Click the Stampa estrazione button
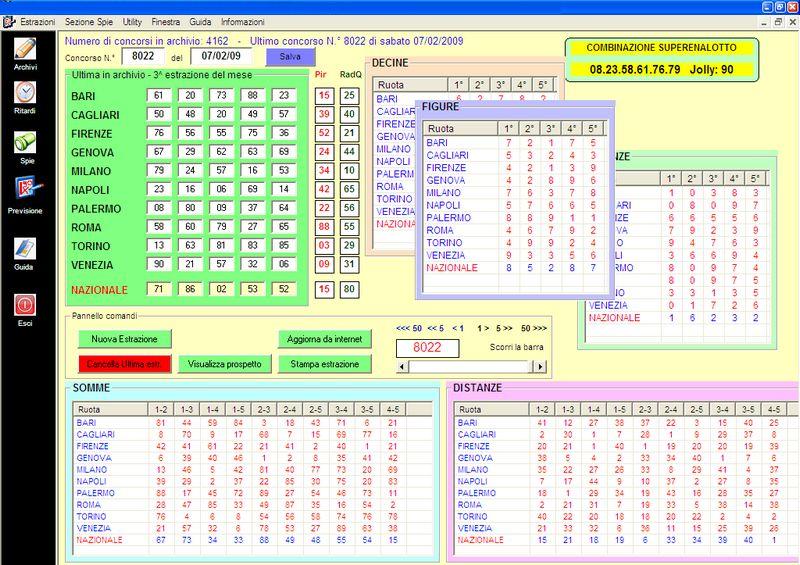 pos(324,364)
